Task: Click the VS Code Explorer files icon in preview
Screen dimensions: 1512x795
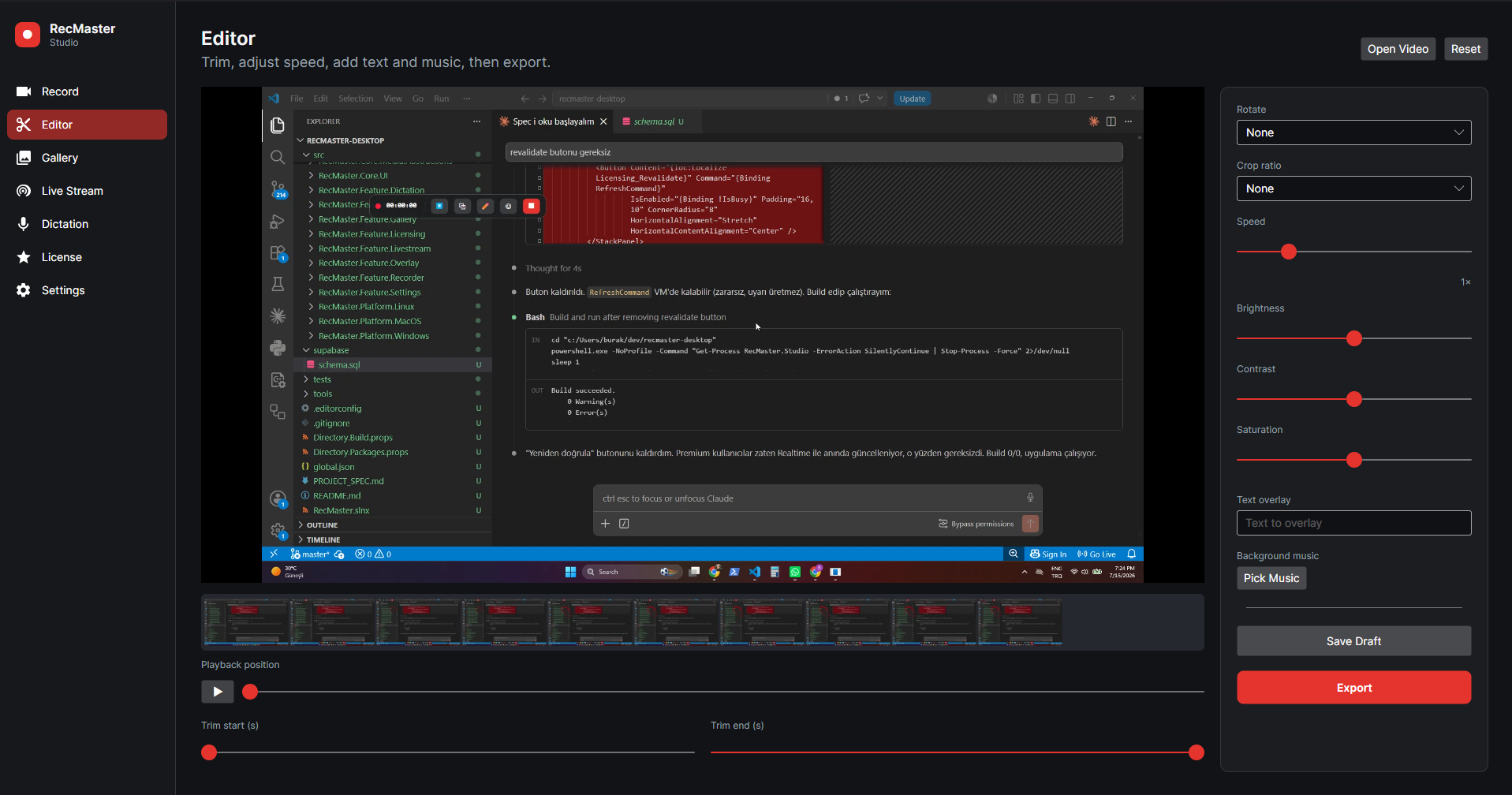Action: [278, 125]
